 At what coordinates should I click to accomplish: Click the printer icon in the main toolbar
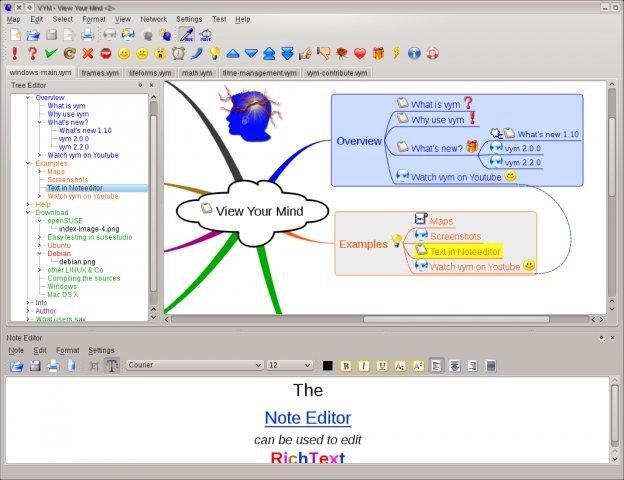[88, 35]
